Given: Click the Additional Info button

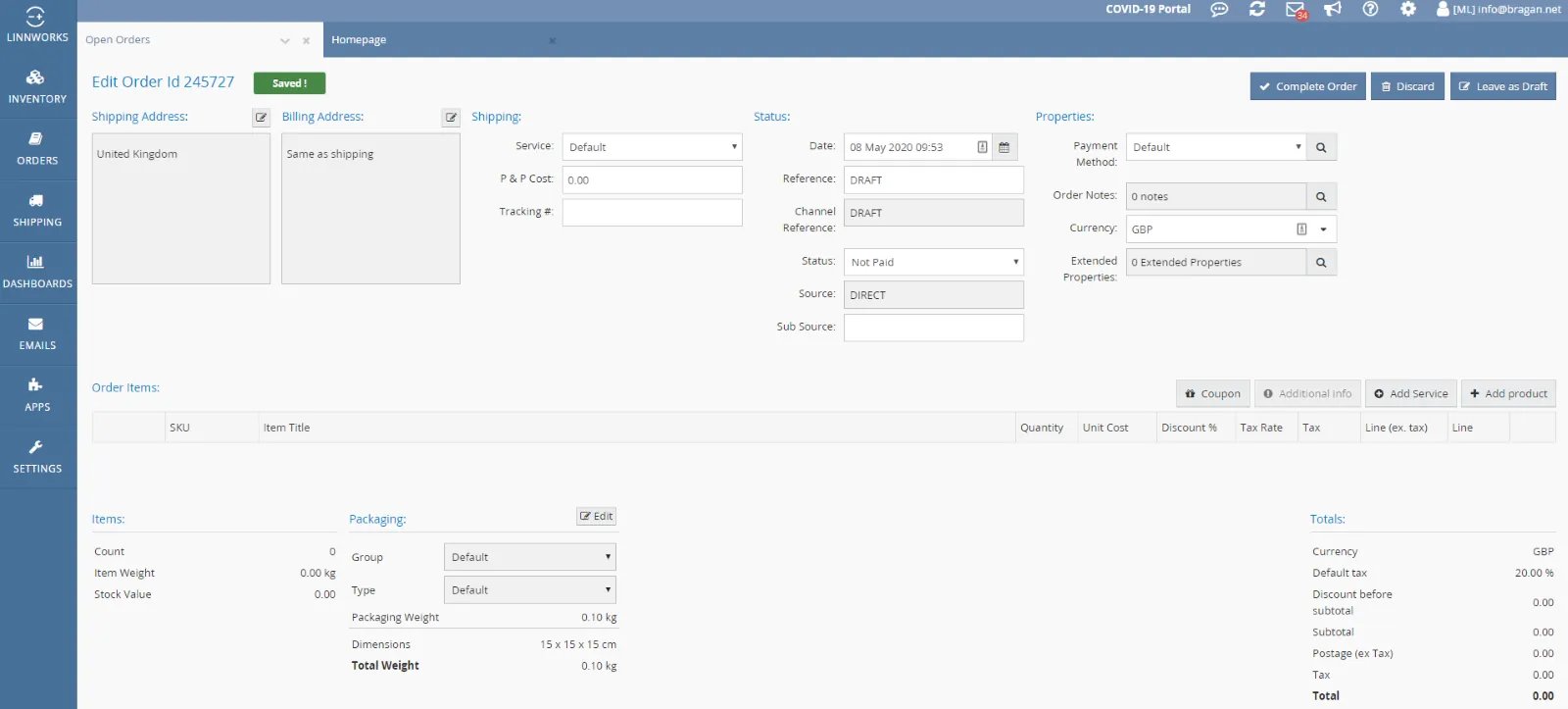Looking at the screenshot, I should pos(1307,393).
